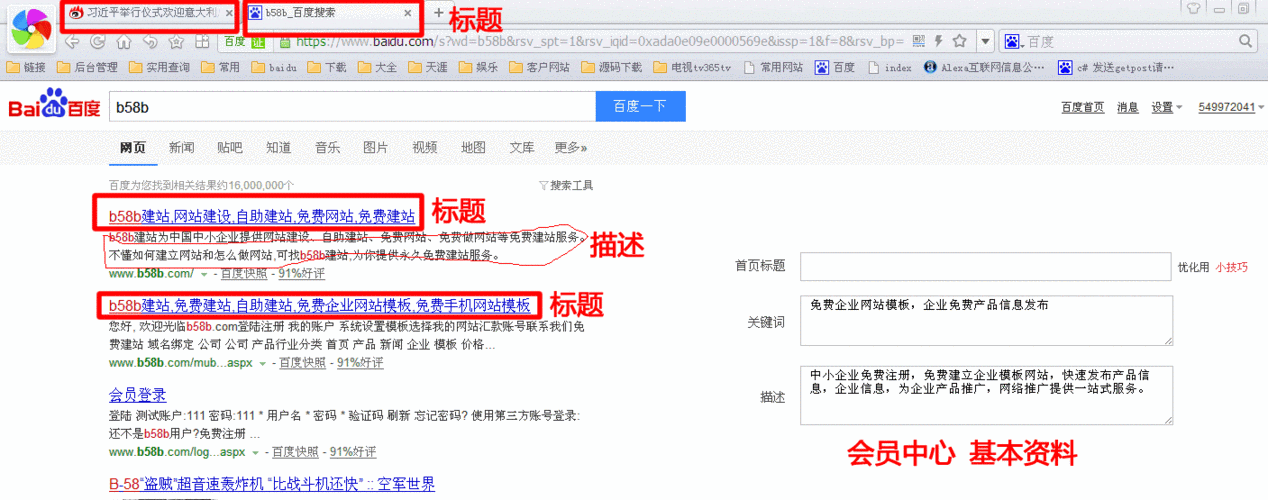Click the undo closed tab arrow icon
The height and width of the screenshot is (500, 1268).
pos(149,42)
